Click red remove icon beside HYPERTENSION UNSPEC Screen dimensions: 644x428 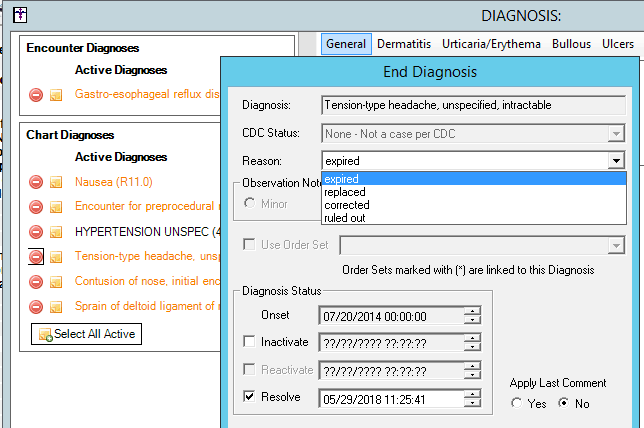(x=36, y=231)
